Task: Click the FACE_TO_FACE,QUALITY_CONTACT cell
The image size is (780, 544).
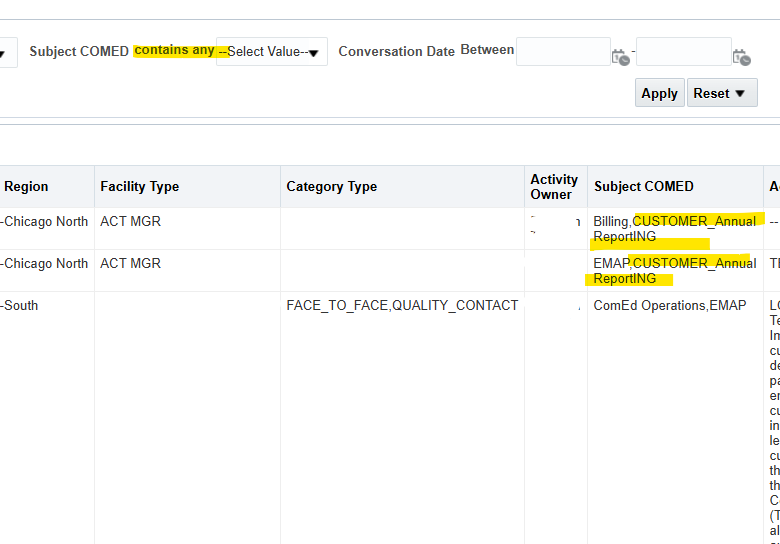Action: click(x=402, y=418)
